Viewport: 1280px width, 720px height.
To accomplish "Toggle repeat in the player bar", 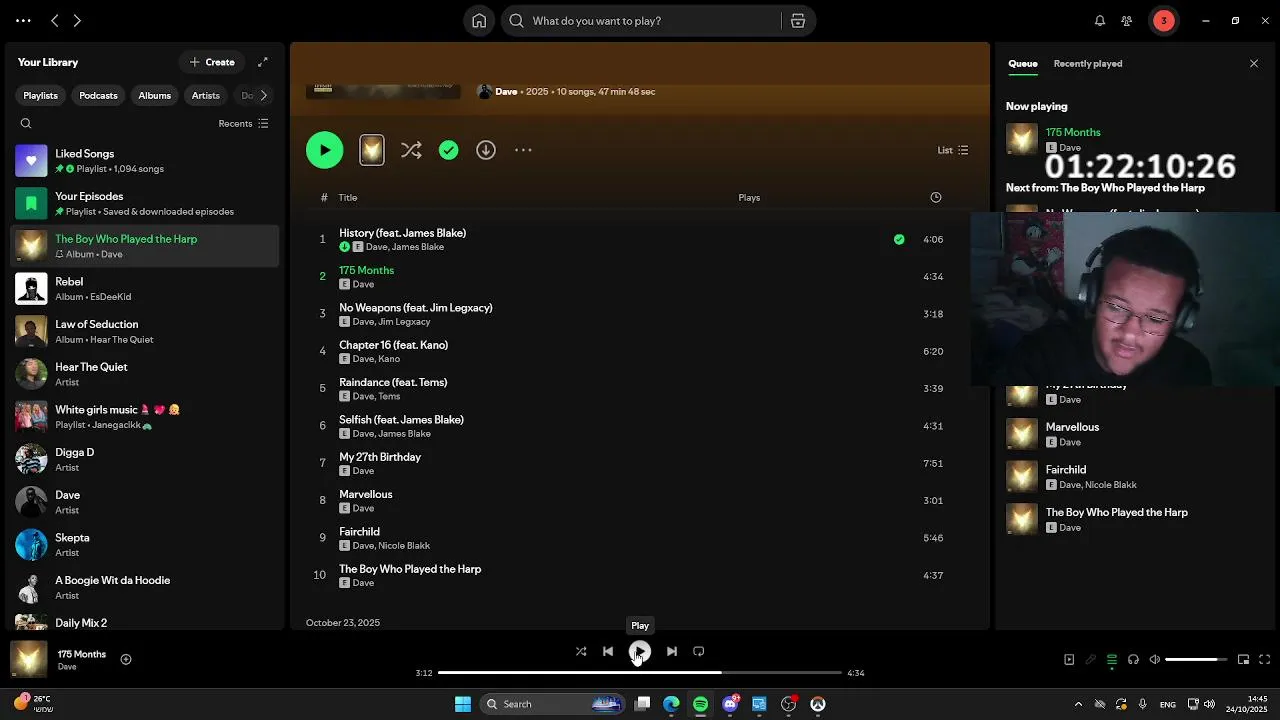I will [699, 651].
